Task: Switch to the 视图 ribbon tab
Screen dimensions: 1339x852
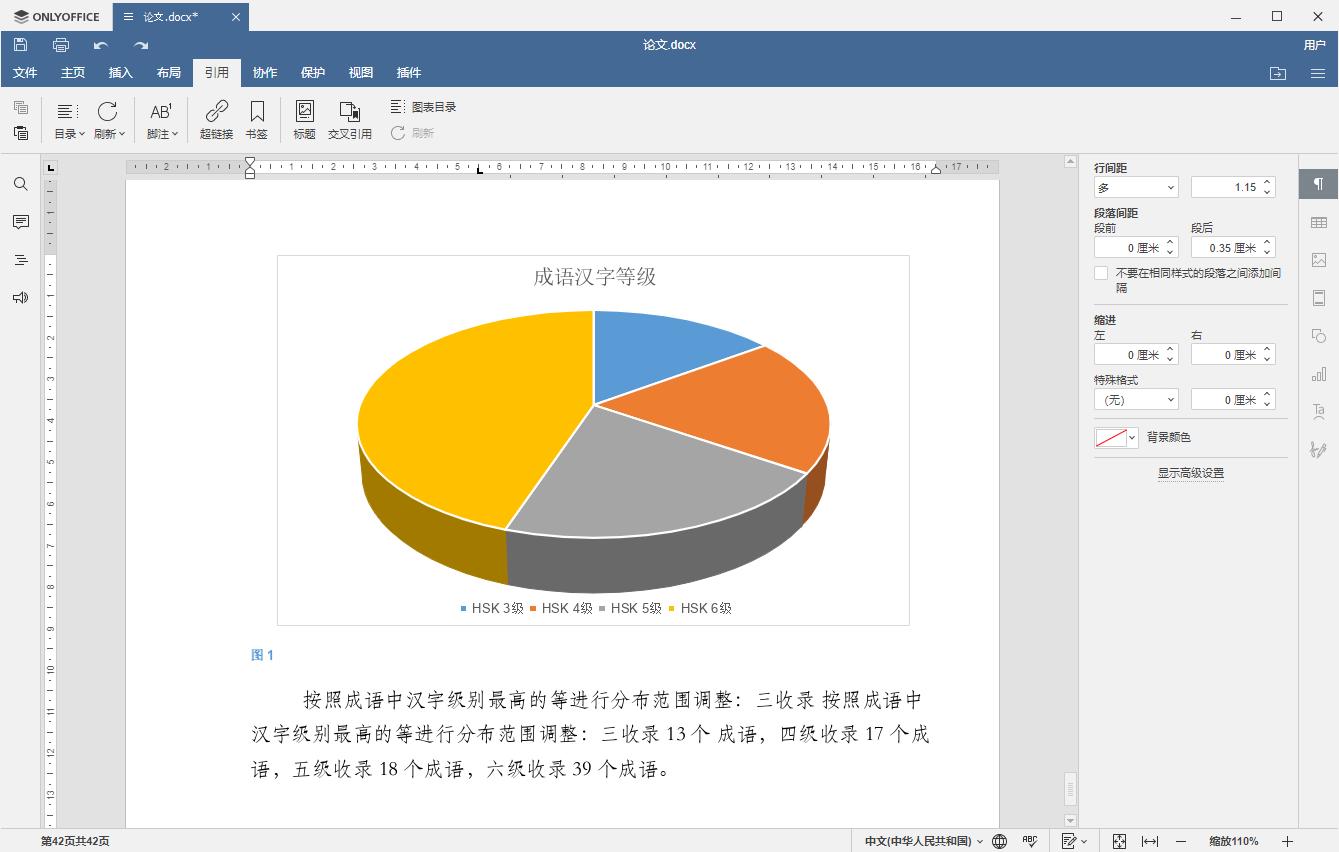Action: pos(360,72)
